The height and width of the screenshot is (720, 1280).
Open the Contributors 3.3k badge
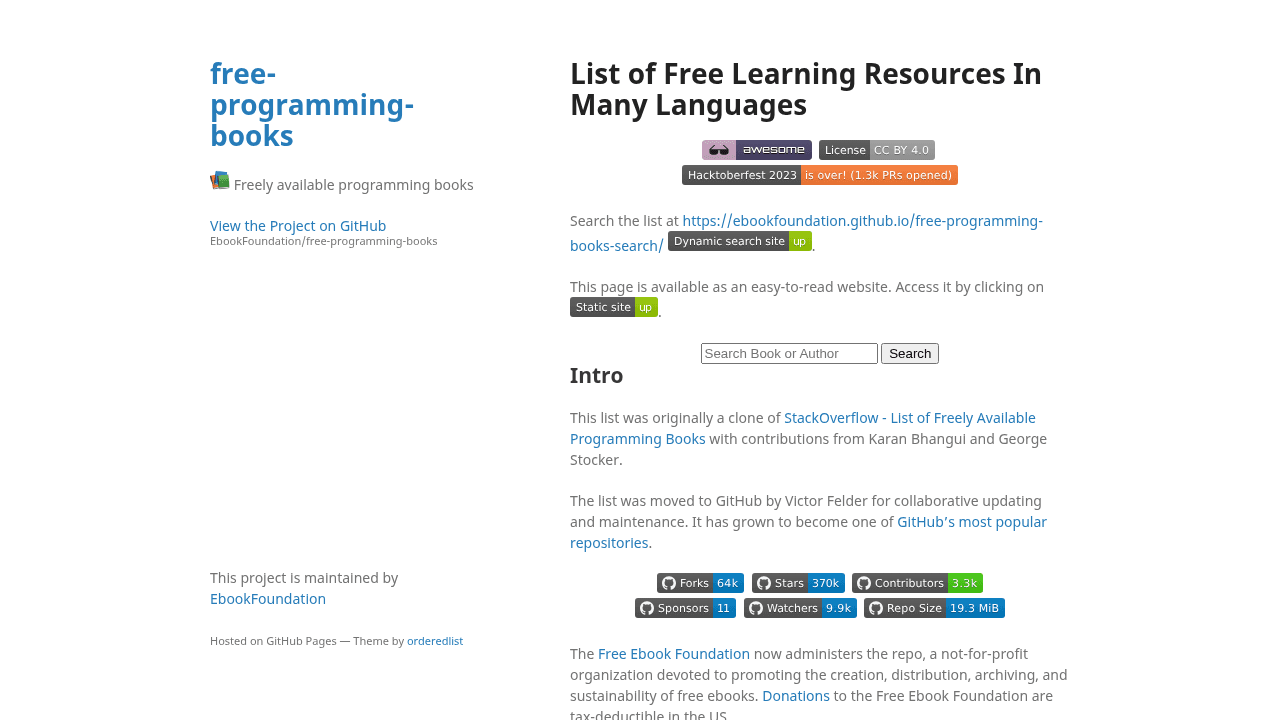pos(917,583)
